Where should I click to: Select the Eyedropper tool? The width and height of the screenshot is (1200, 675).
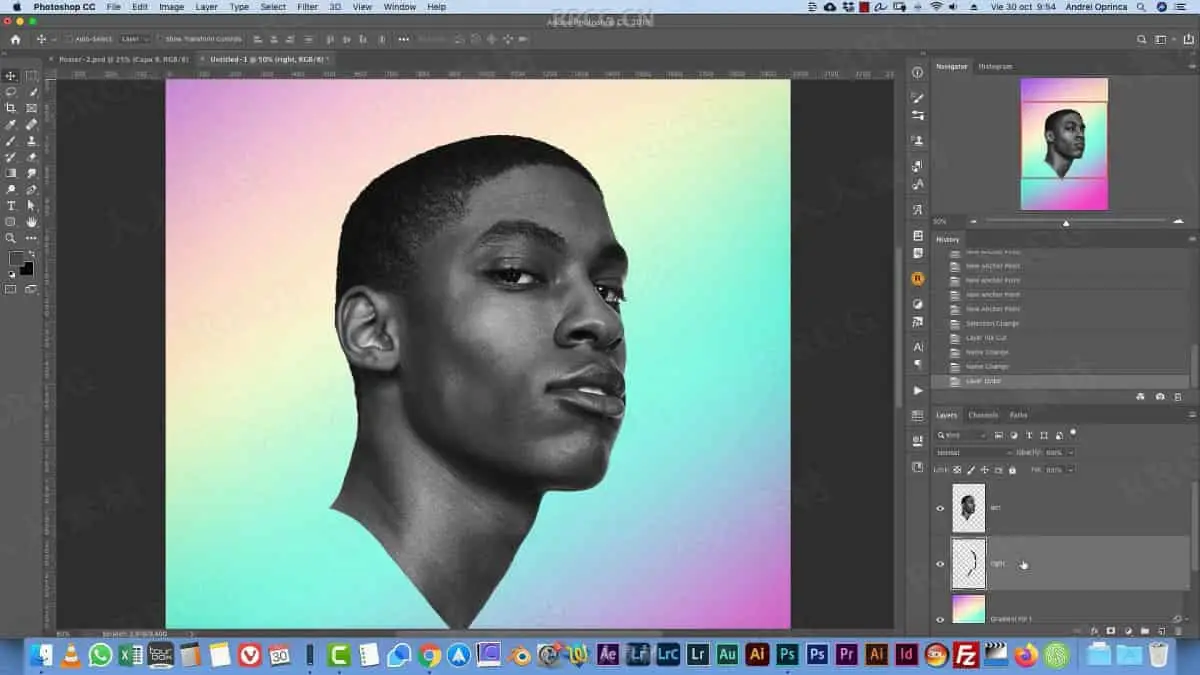point(11,125)
